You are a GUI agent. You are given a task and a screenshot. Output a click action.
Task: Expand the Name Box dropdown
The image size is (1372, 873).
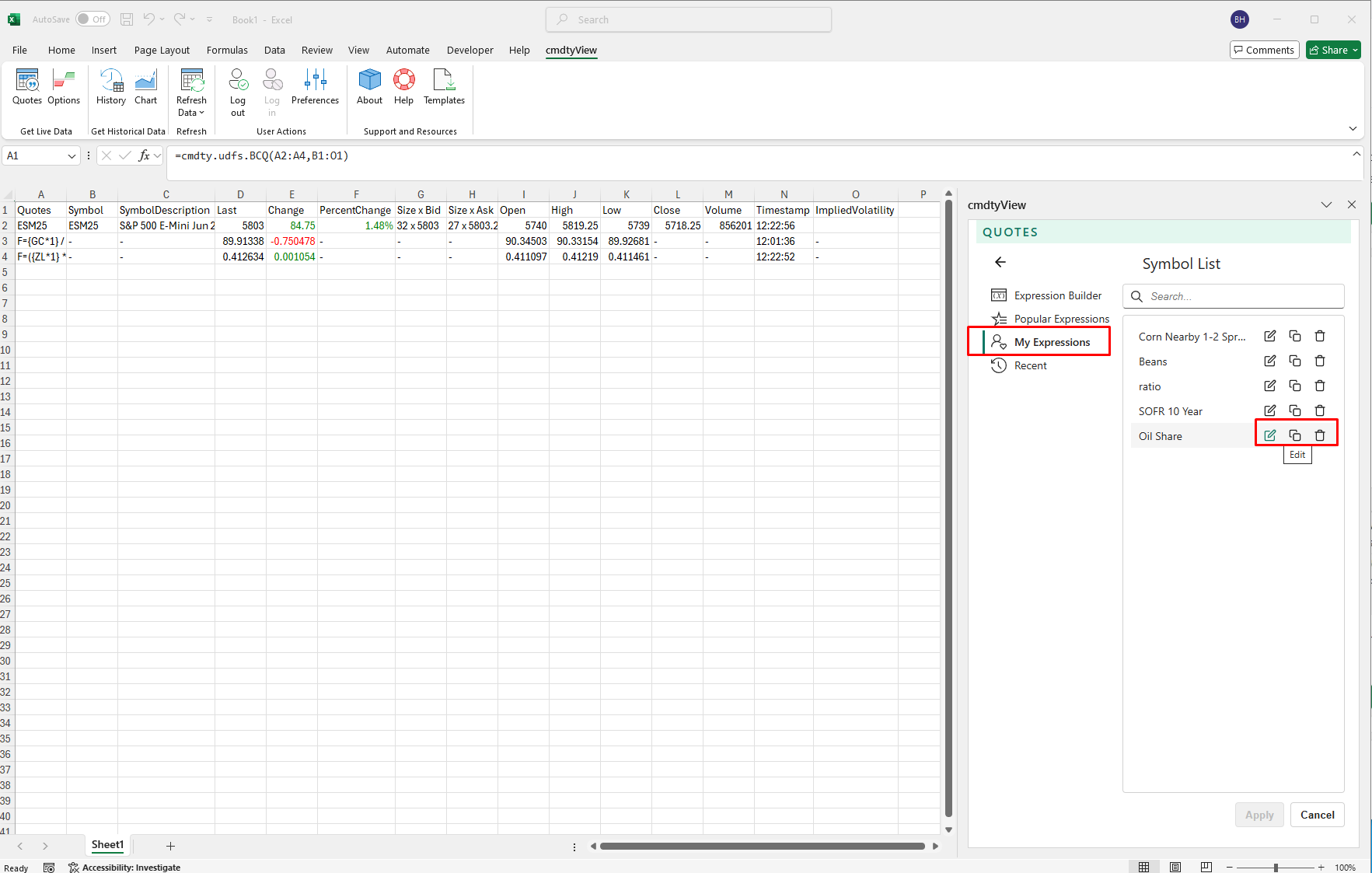[71, 155]
